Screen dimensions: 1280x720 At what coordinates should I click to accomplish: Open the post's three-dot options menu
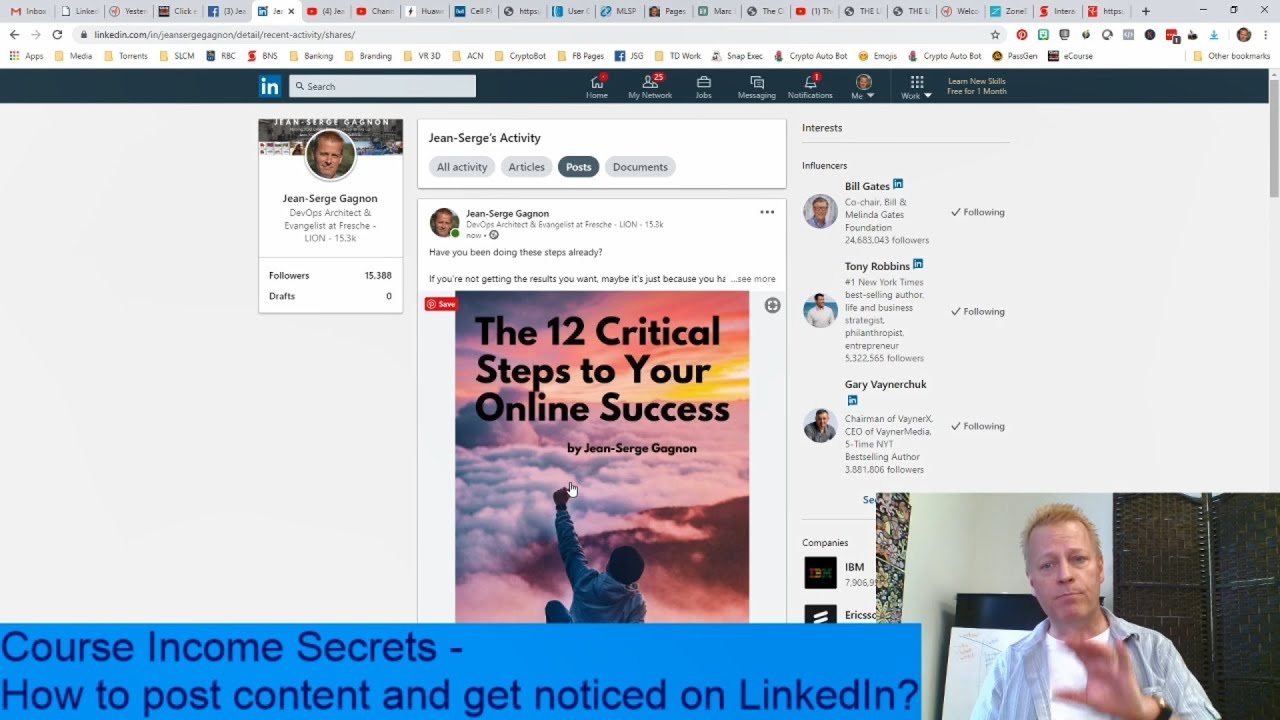click(x=767, y=212)
